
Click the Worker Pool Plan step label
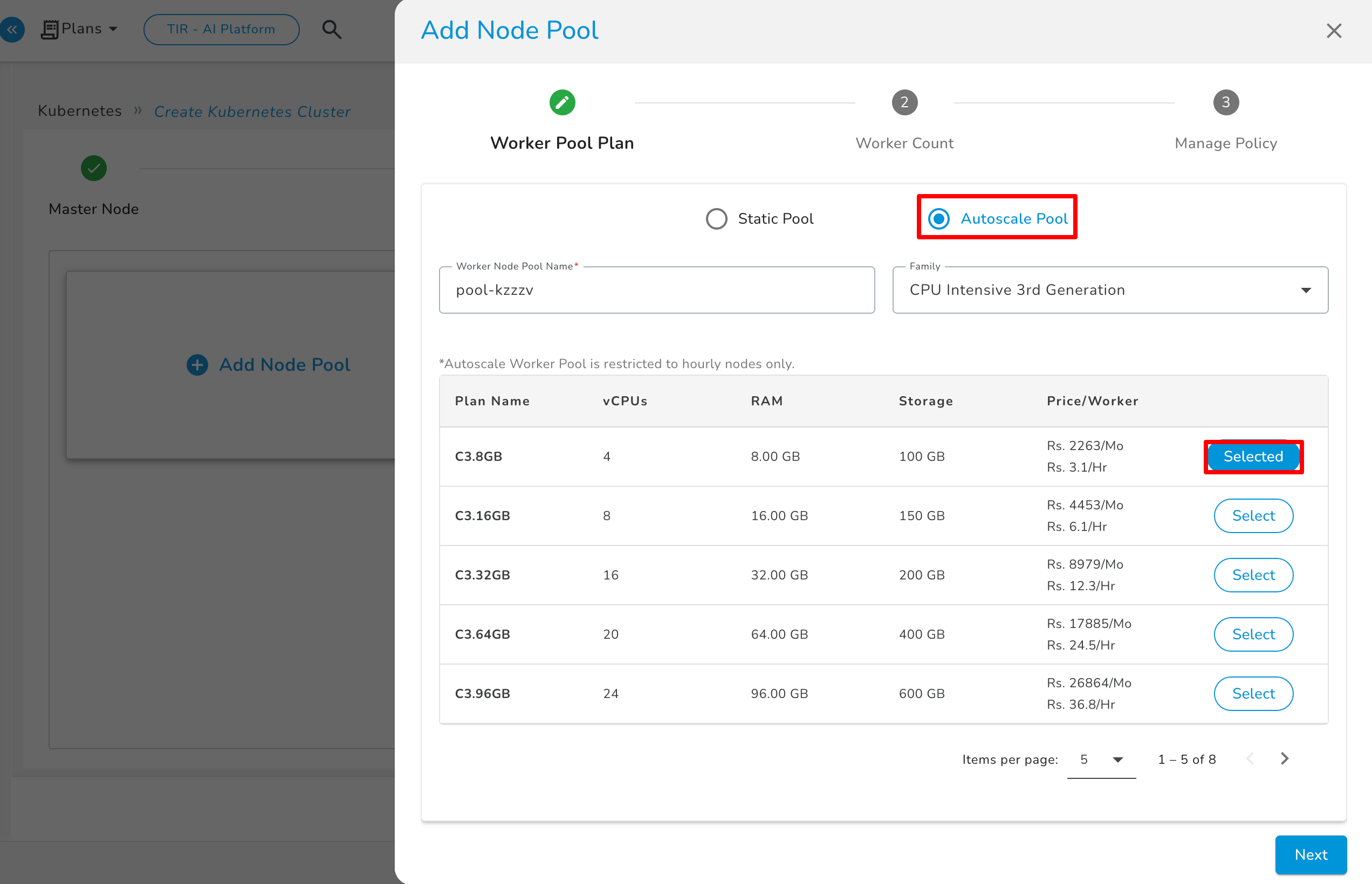click(561, 143)
